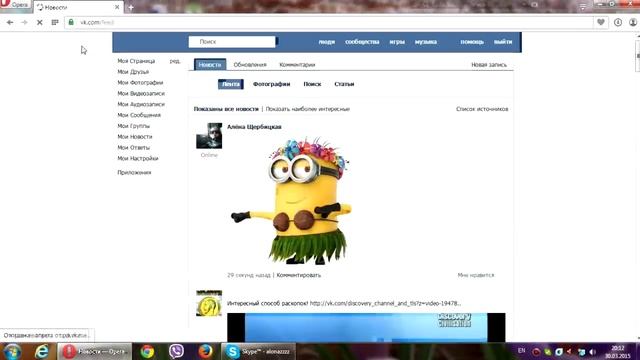Click the VK Поиск search field

pyautogui.click(x=232, y=42)
